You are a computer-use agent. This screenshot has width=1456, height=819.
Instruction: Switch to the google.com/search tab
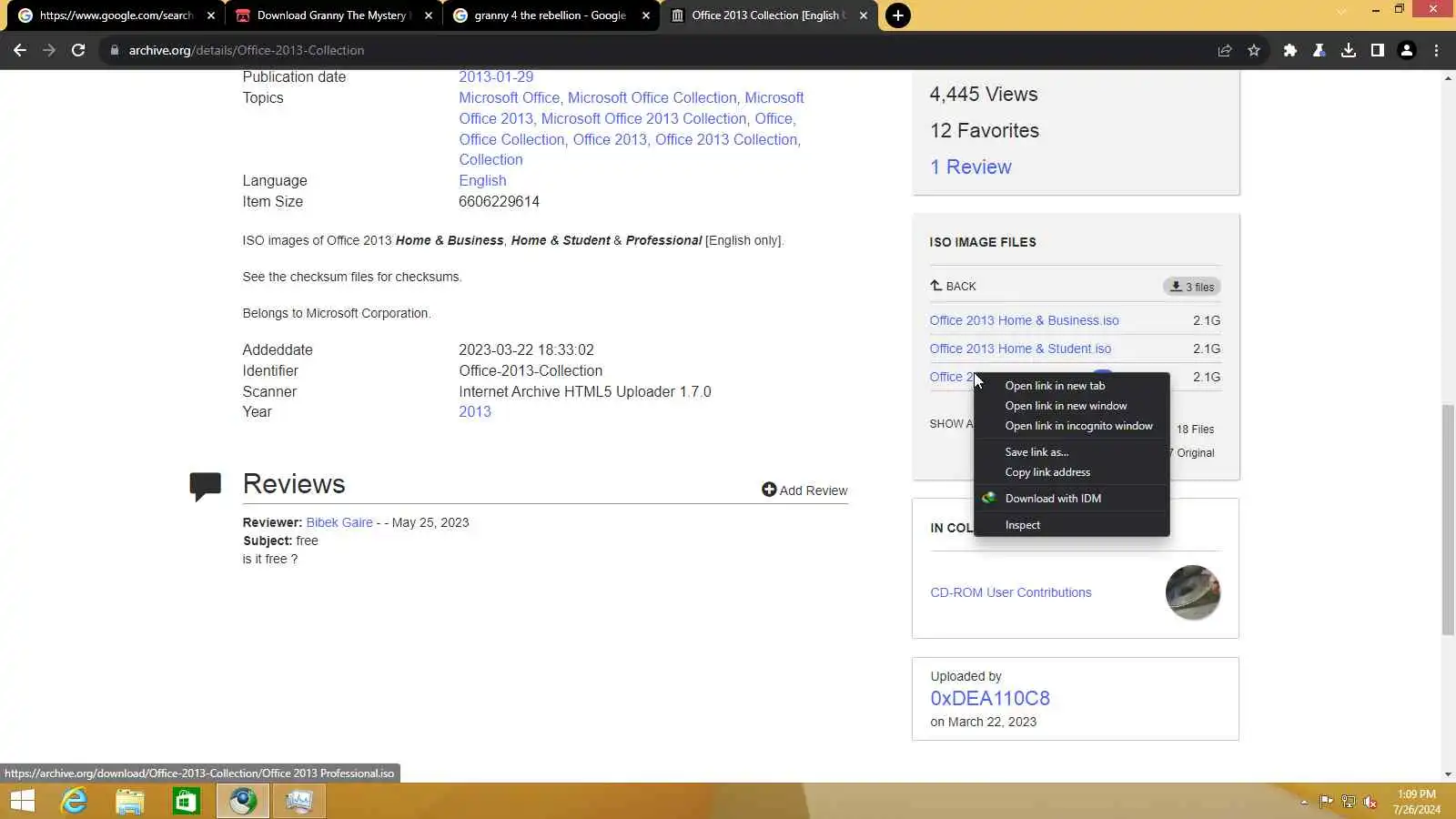point(116,15)
